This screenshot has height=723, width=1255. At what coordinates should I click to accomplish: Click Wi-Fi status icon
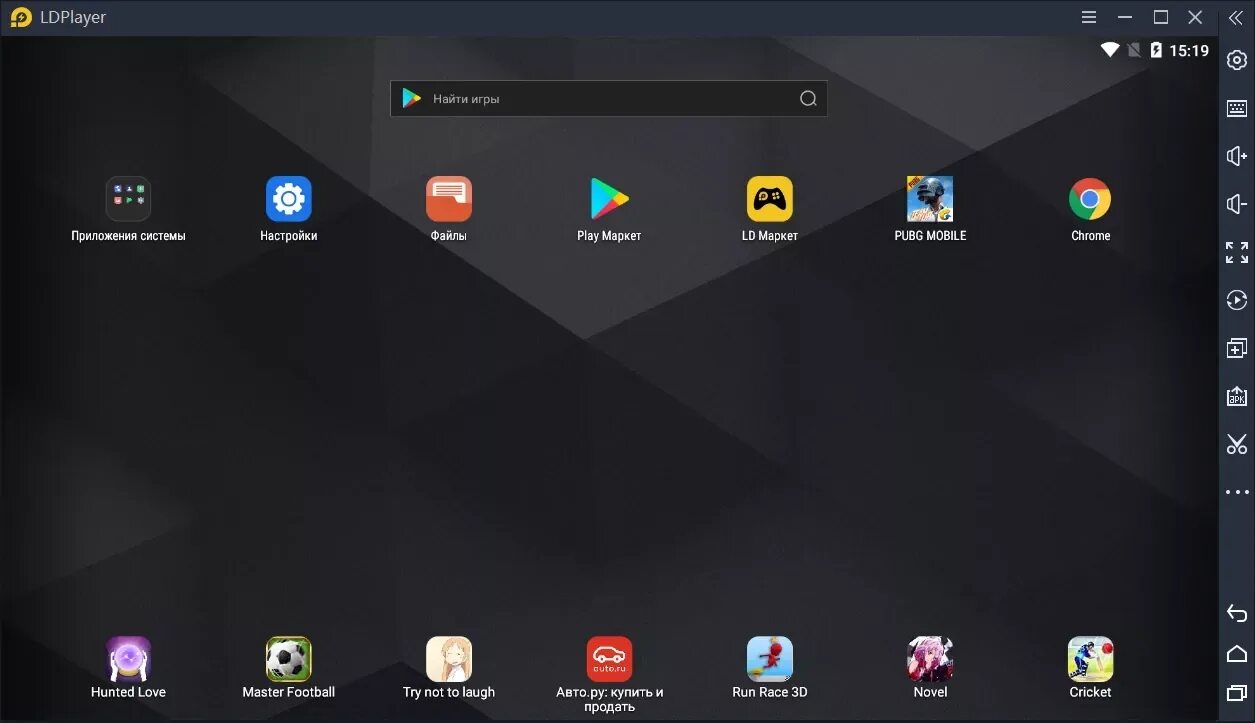(1110, 50)
